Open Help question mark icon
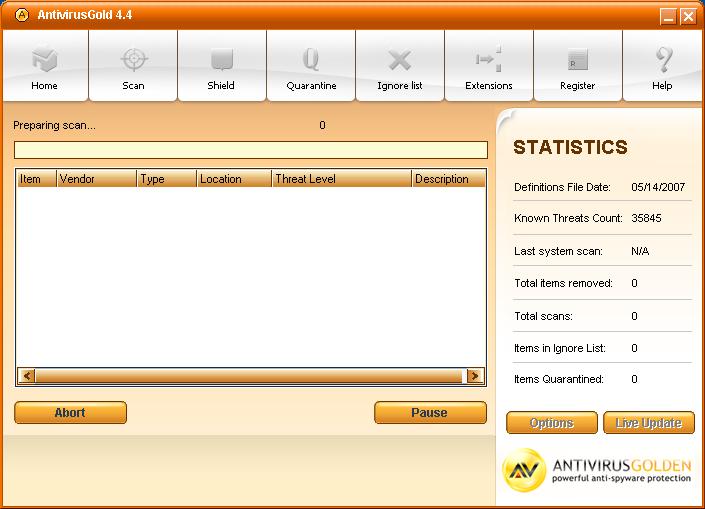 [662, 62]
